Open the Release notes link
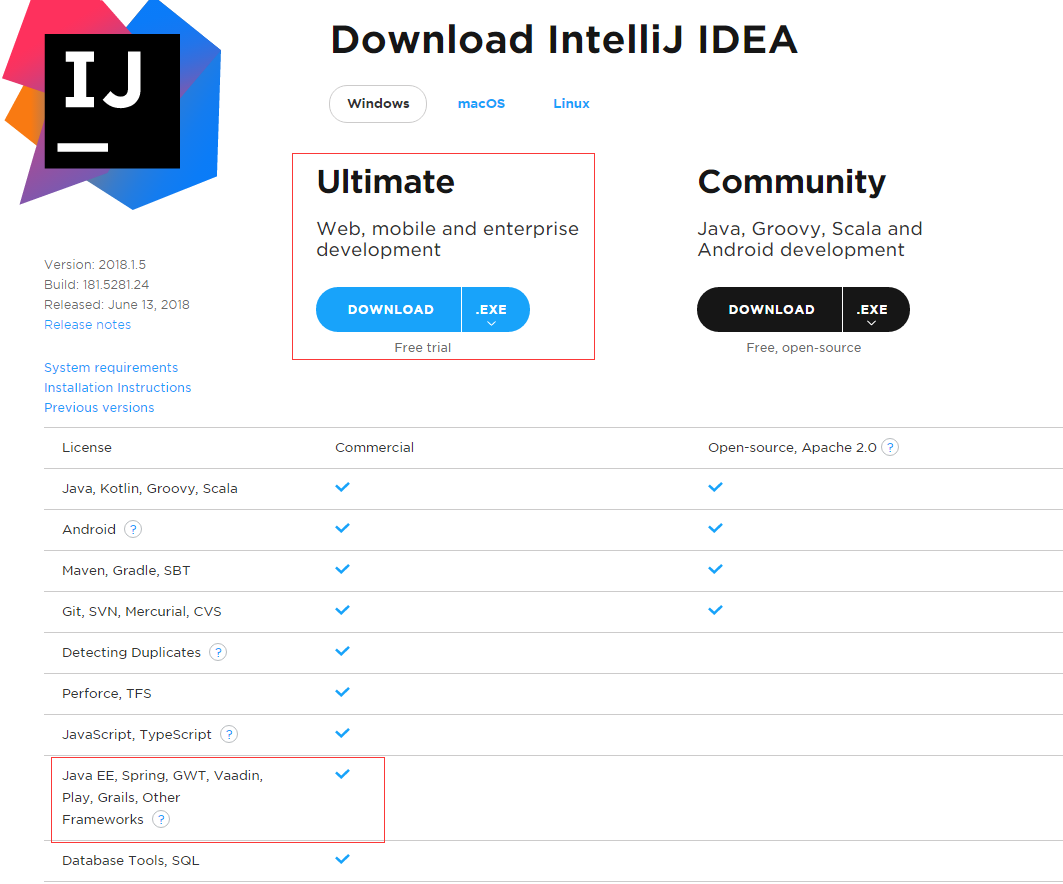 87,325
